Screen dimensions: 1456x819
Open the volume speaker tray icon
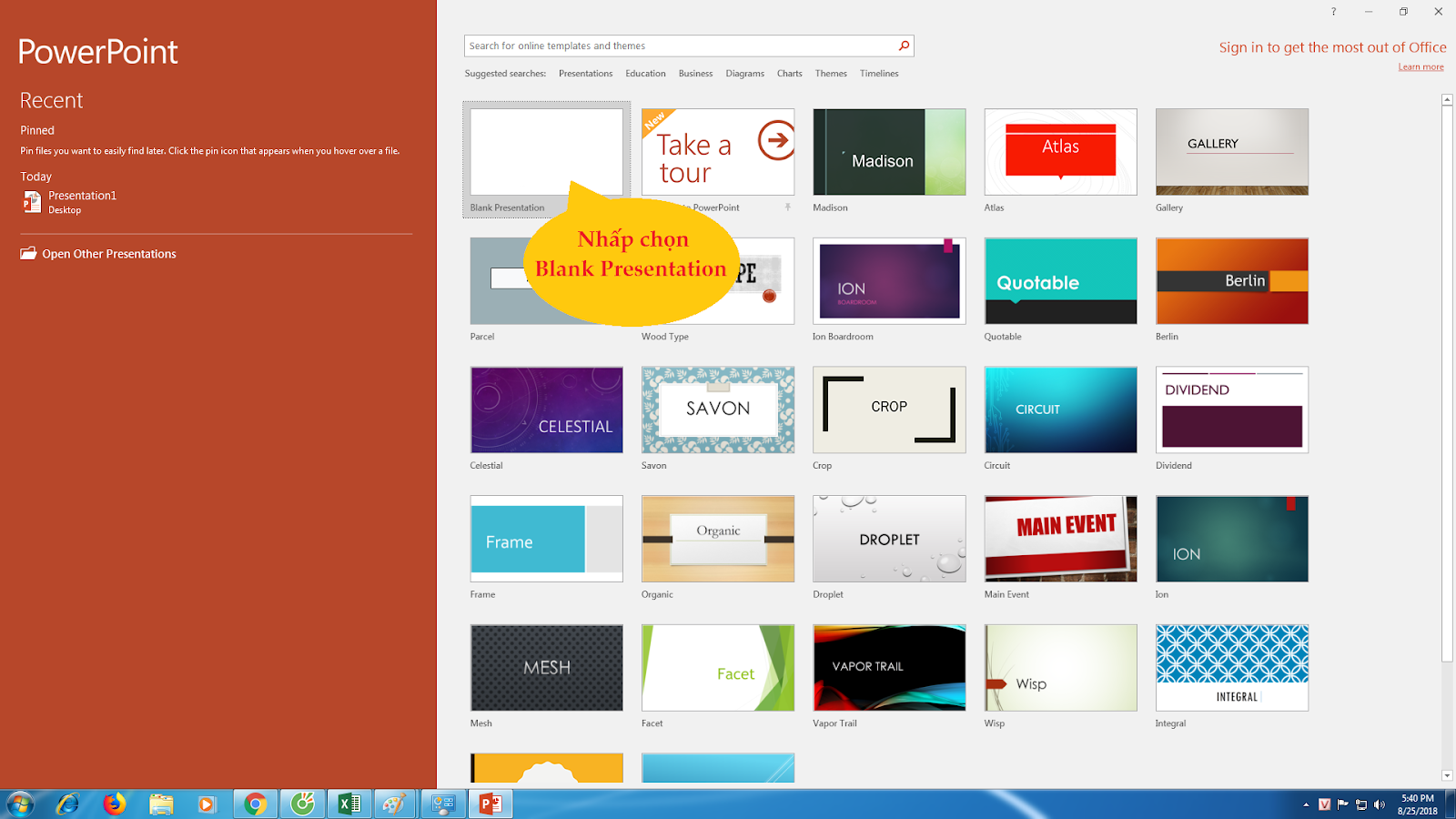click(x=1380, y=804)
